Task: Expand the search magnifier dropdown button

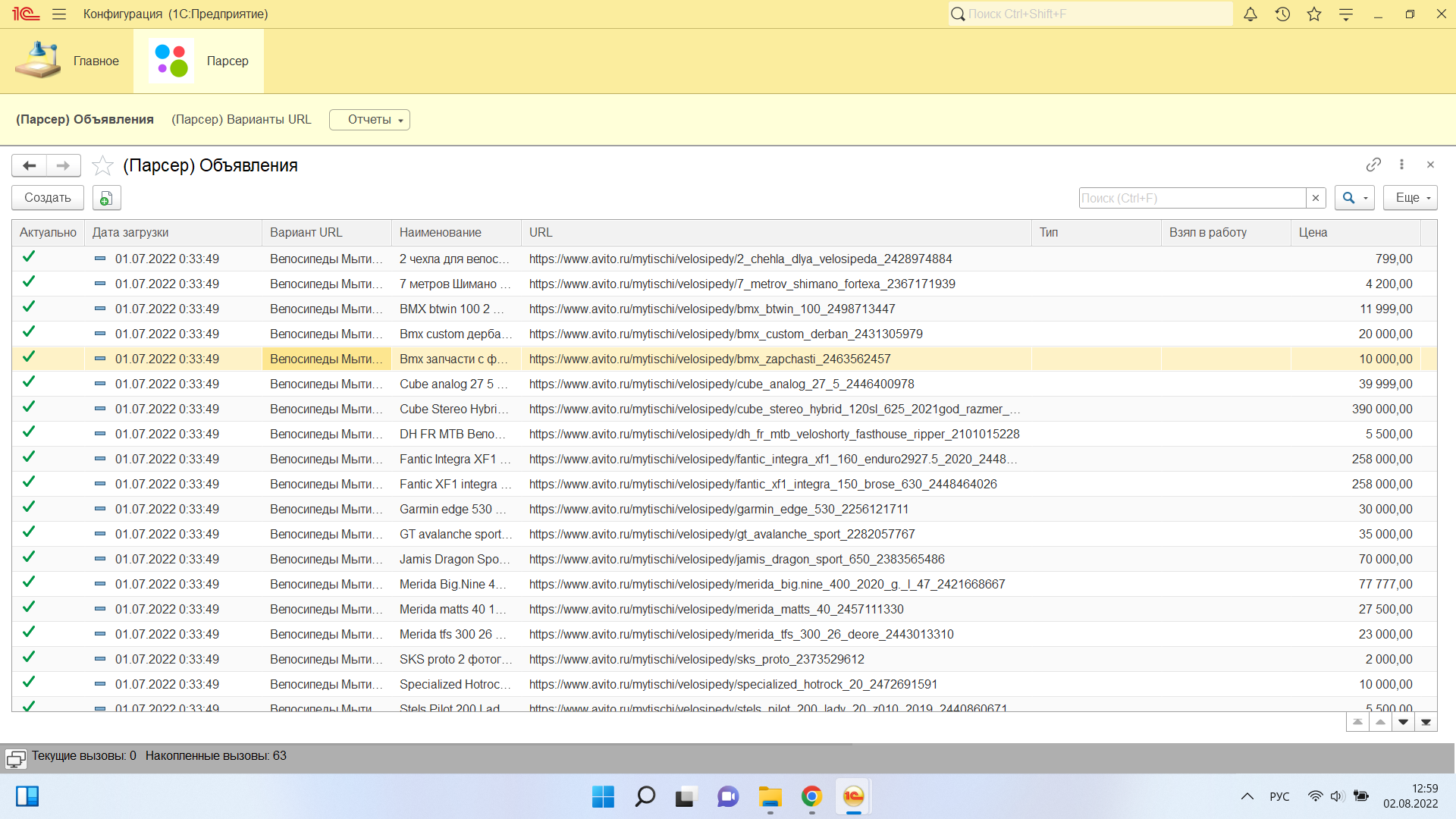Action: 1354,198
